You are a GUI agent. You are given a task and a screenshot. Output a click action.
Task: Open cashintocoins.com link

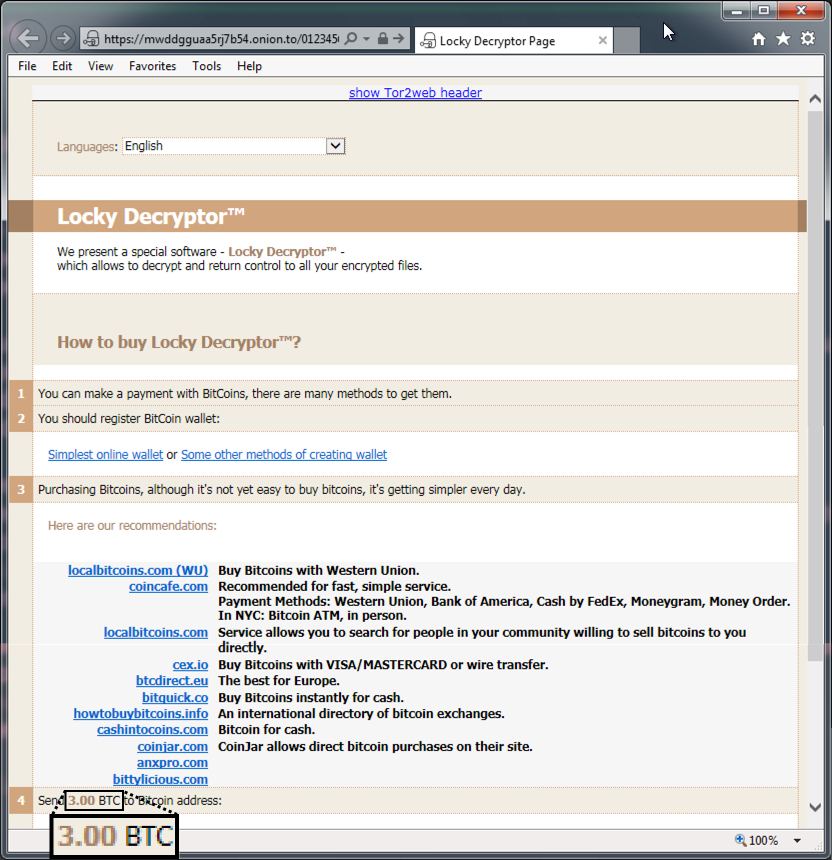coord(152,730)
